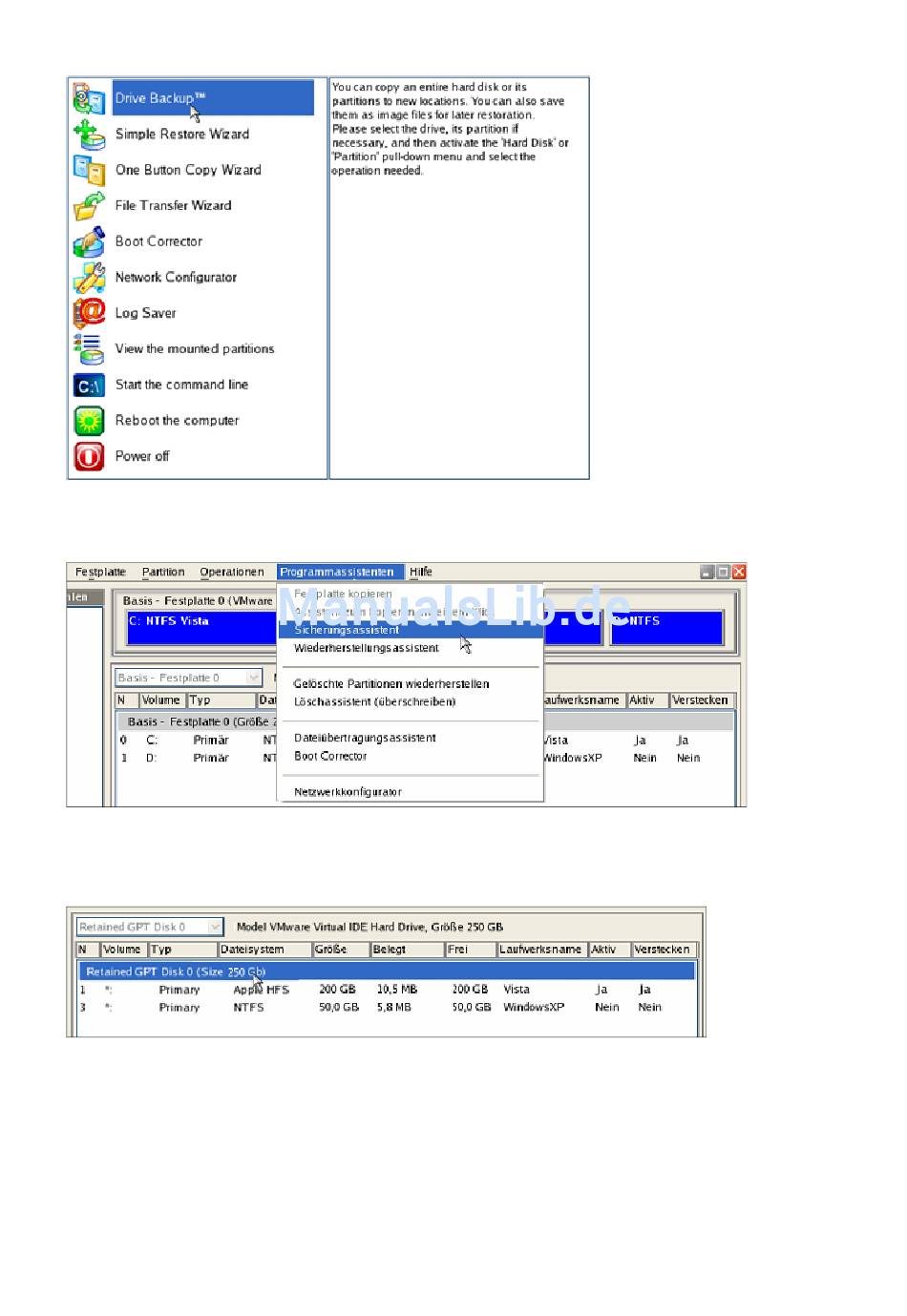This screenshot has height=1316, width=907.
Task: Open the File Transfer Wizard icon
Action: pyautogui.click(x=89, y=206)
